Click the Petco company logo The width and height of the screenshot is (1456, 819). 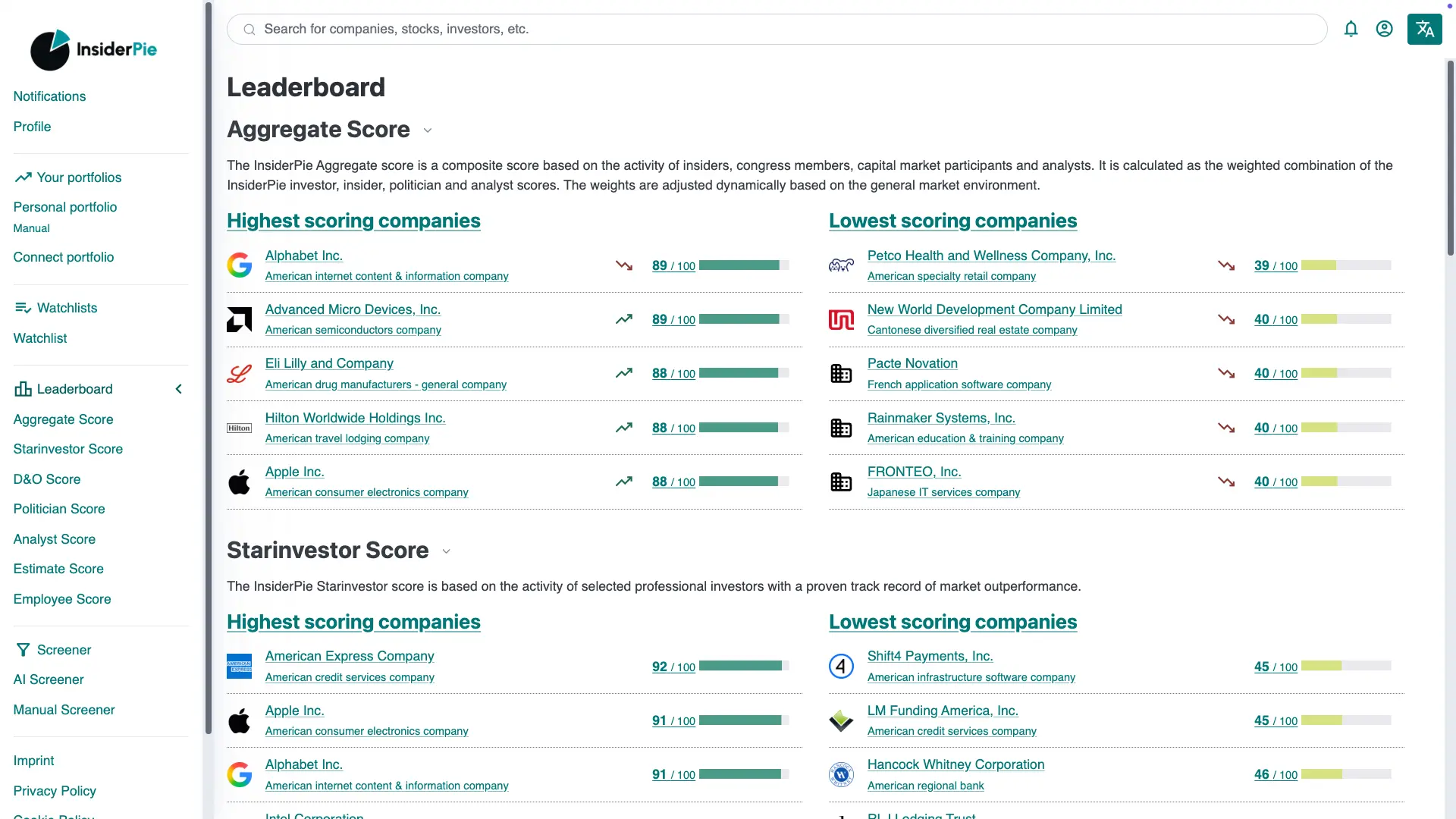point(841,265)
